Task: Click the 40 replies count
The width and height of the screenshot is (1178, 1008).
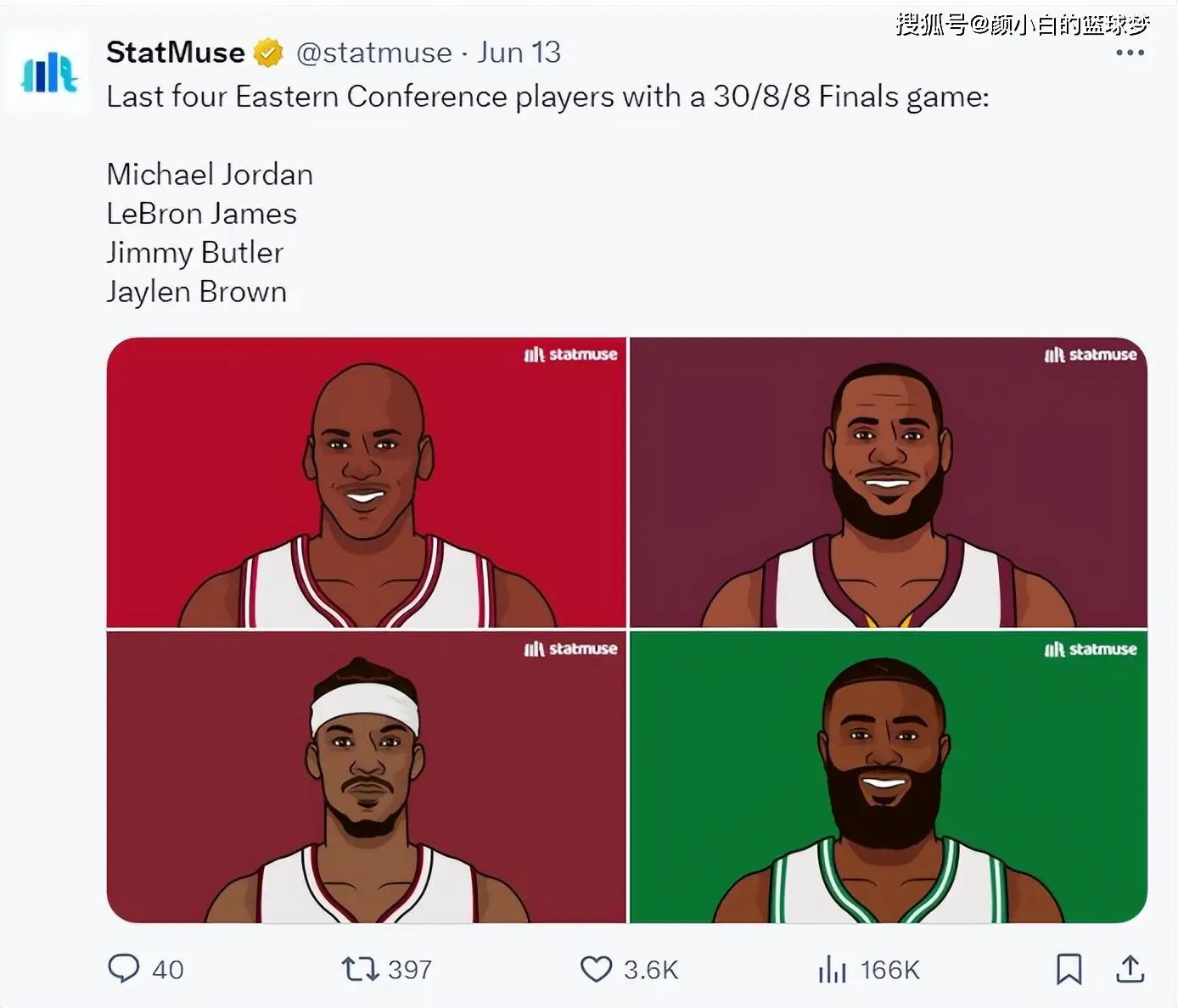Action: coord(167,969)
